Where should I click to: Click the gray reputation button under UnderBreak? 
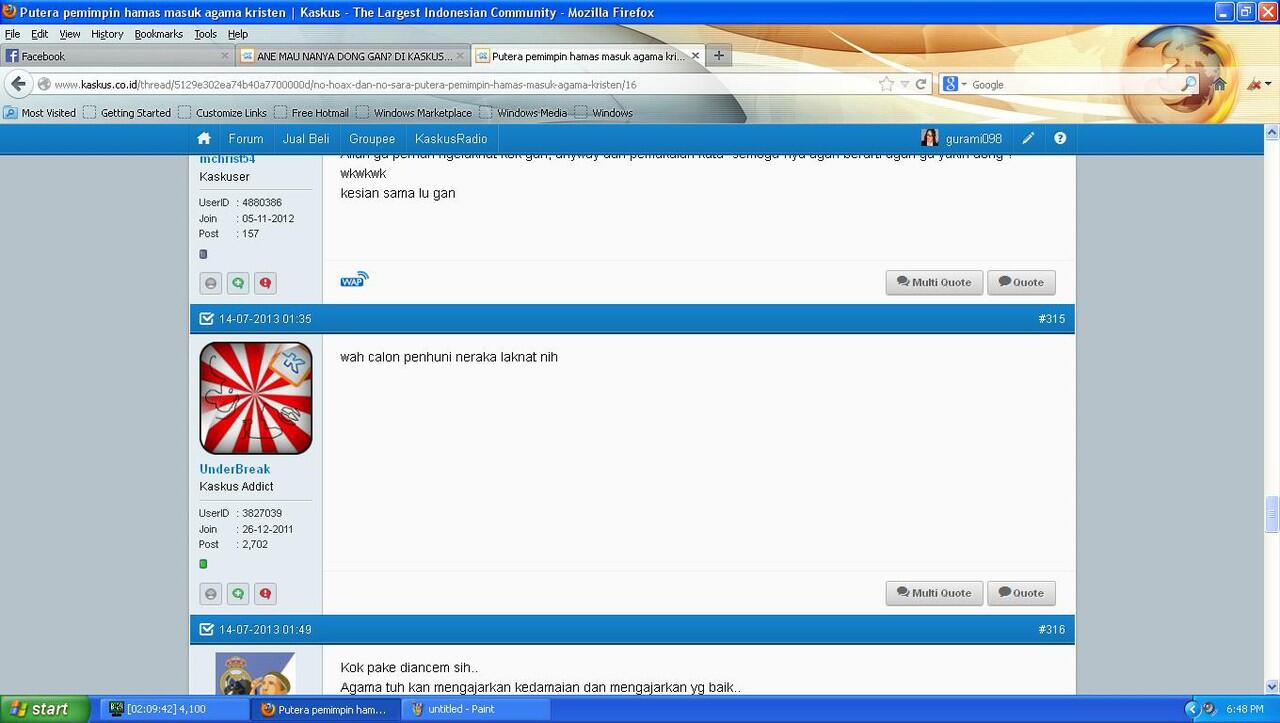pos(210,593)
